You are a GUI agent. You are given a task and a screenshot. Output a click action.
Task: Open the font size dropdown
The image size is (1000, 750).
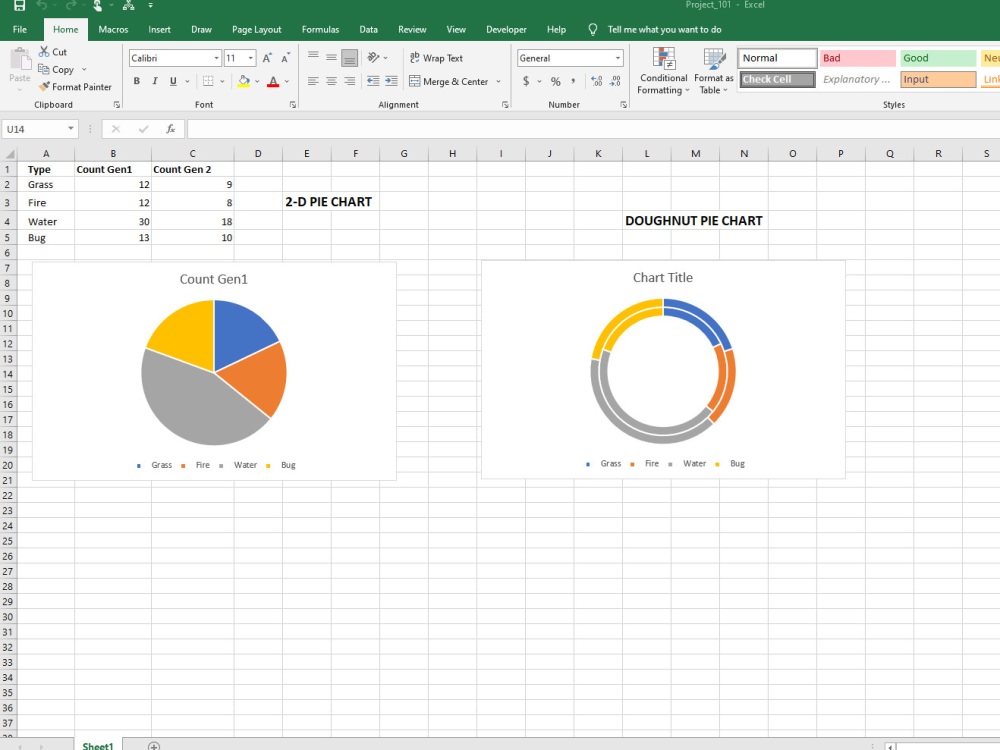click(251, 58)
